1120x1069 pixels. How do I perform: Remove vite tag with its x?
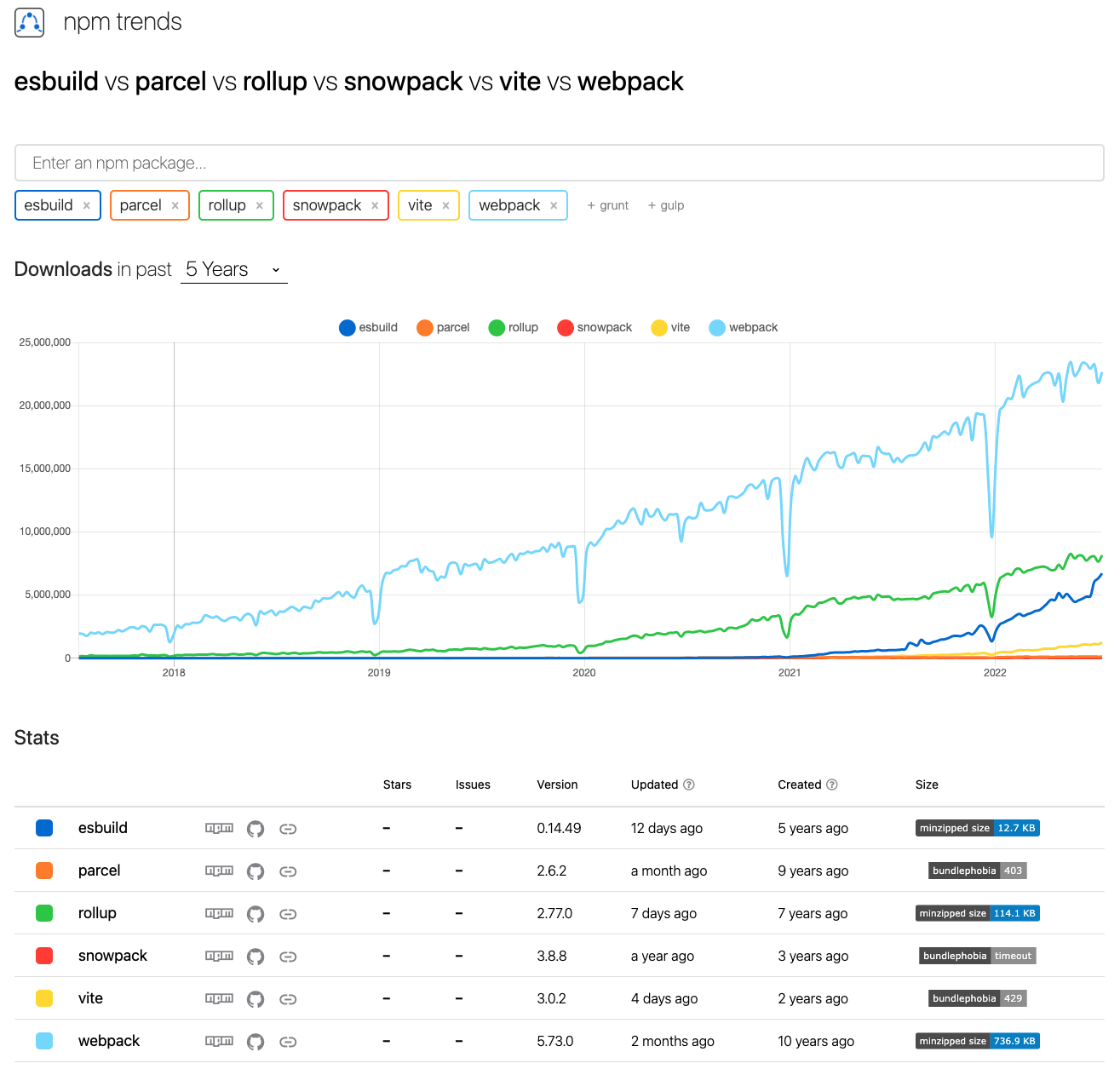(x=445, y=205)
